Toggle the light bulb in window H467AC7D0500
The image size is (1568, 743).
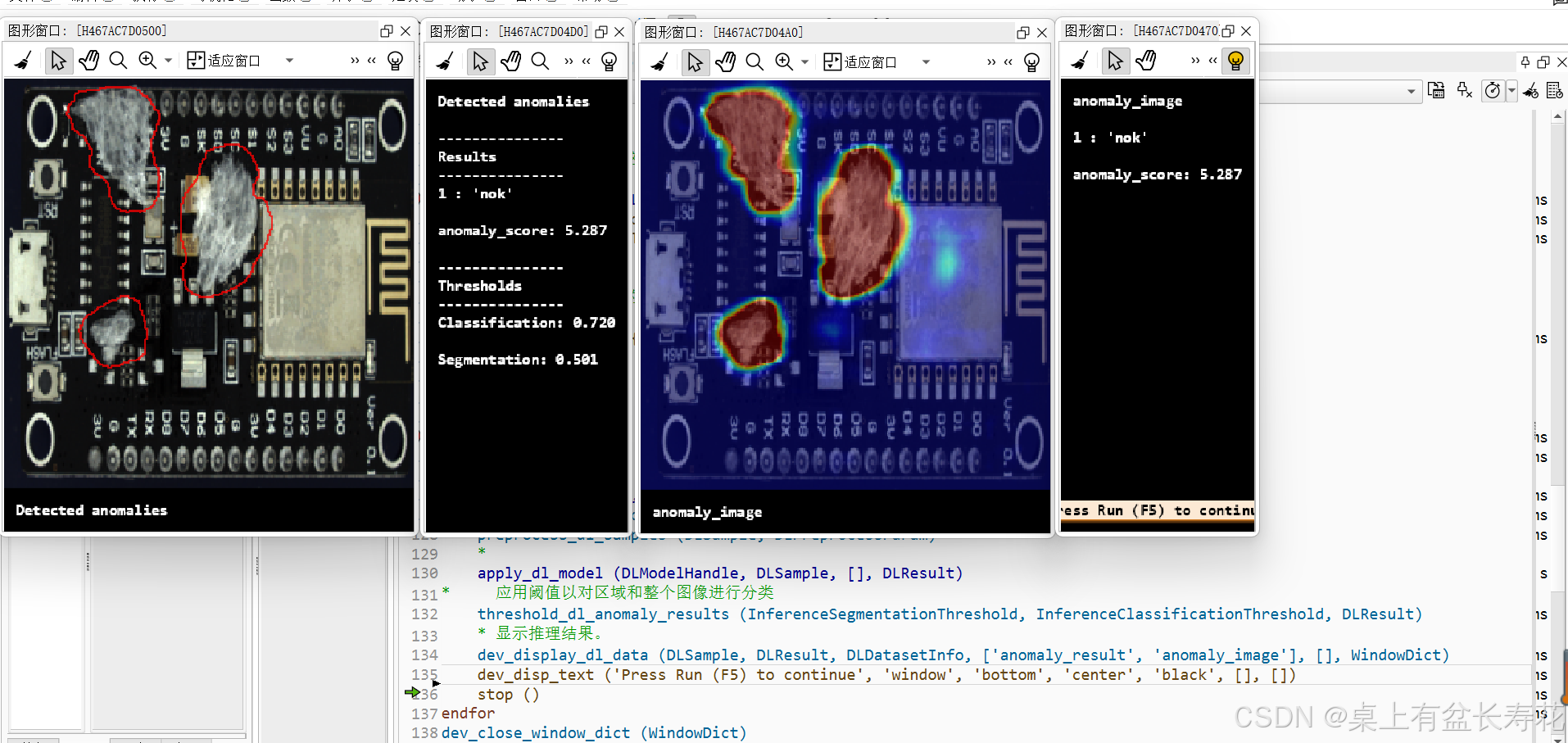pyautogui.click(x=395, y=61)
